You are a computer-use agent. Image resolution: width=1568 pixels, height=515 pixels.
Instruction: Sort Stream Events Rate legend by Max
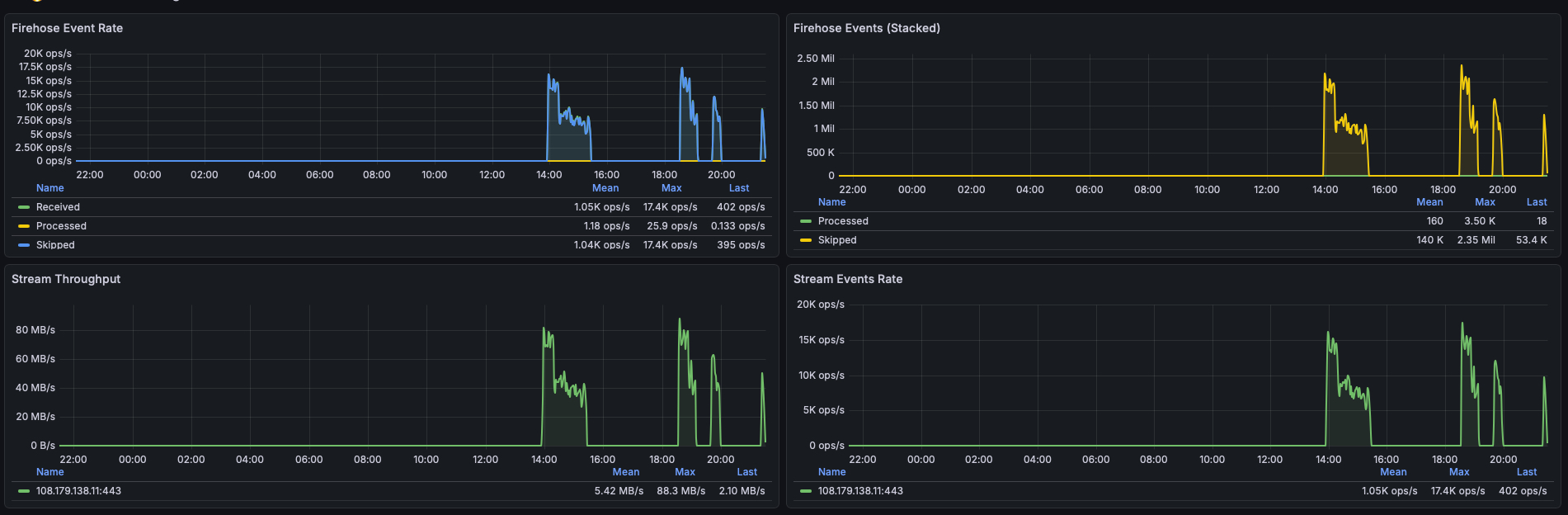[x=1458, y=472]
